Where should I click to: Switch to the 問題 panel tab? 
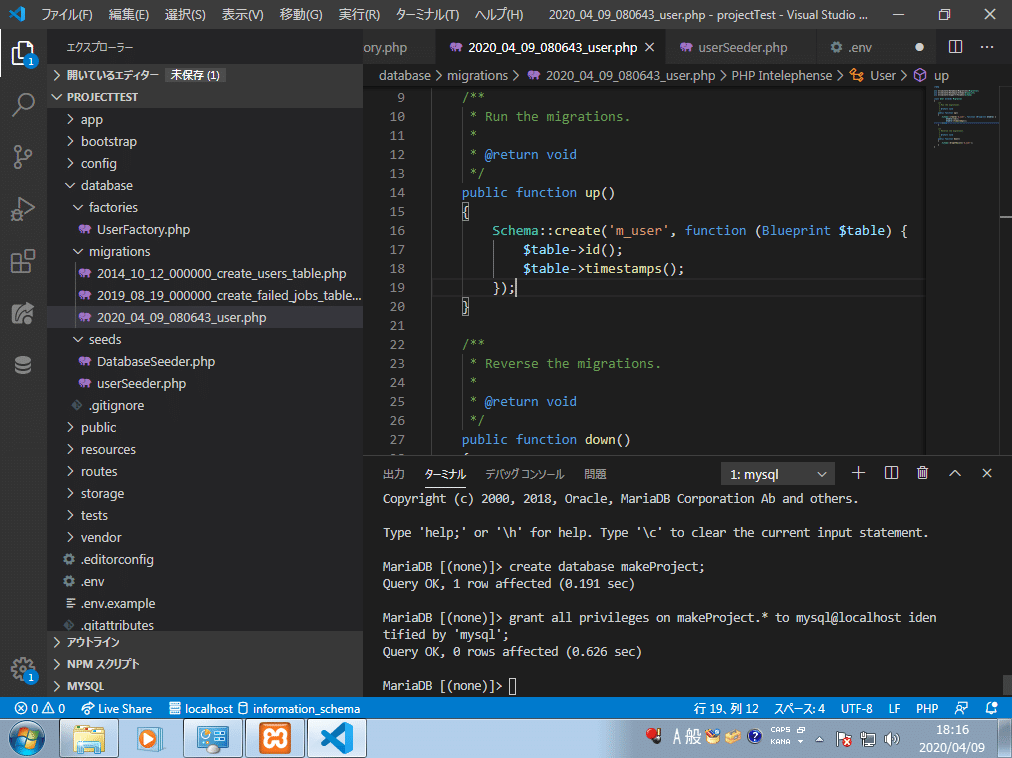click(x=595, y=474)
